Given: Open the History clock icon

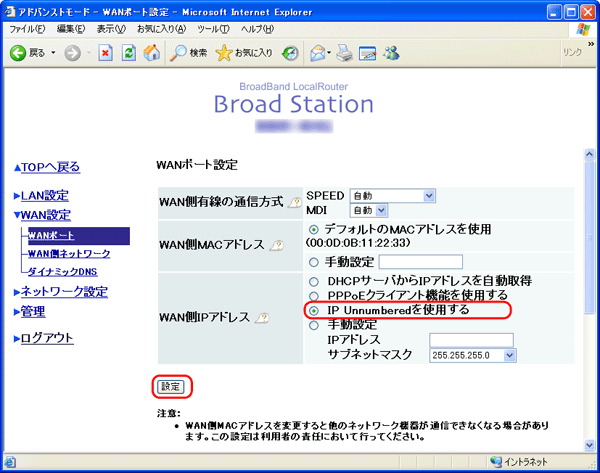Looking at the screenshot, I should (290, 53).
